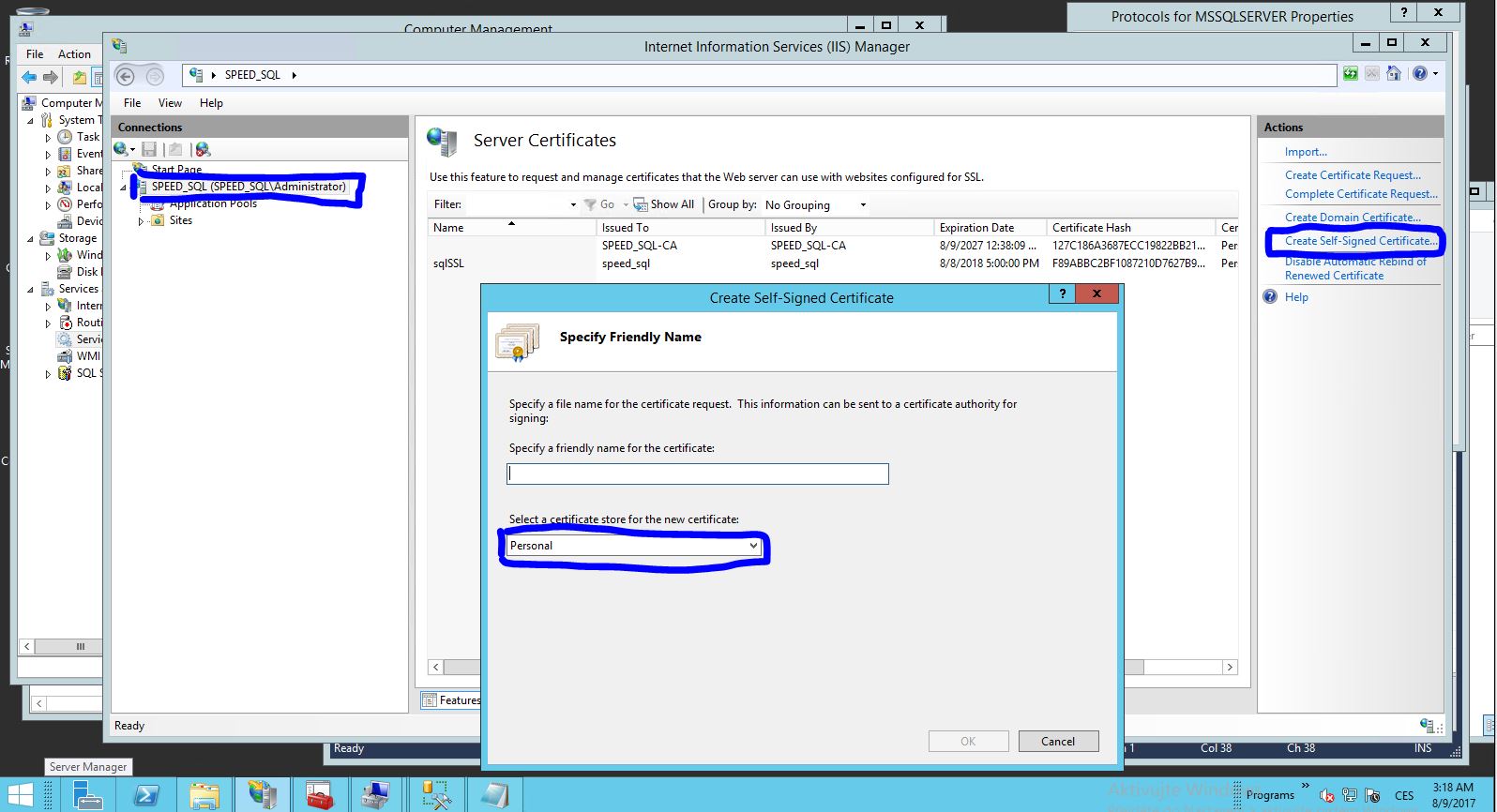
Task: Click the network tray icon
Action: click(x=1350, y=795)
